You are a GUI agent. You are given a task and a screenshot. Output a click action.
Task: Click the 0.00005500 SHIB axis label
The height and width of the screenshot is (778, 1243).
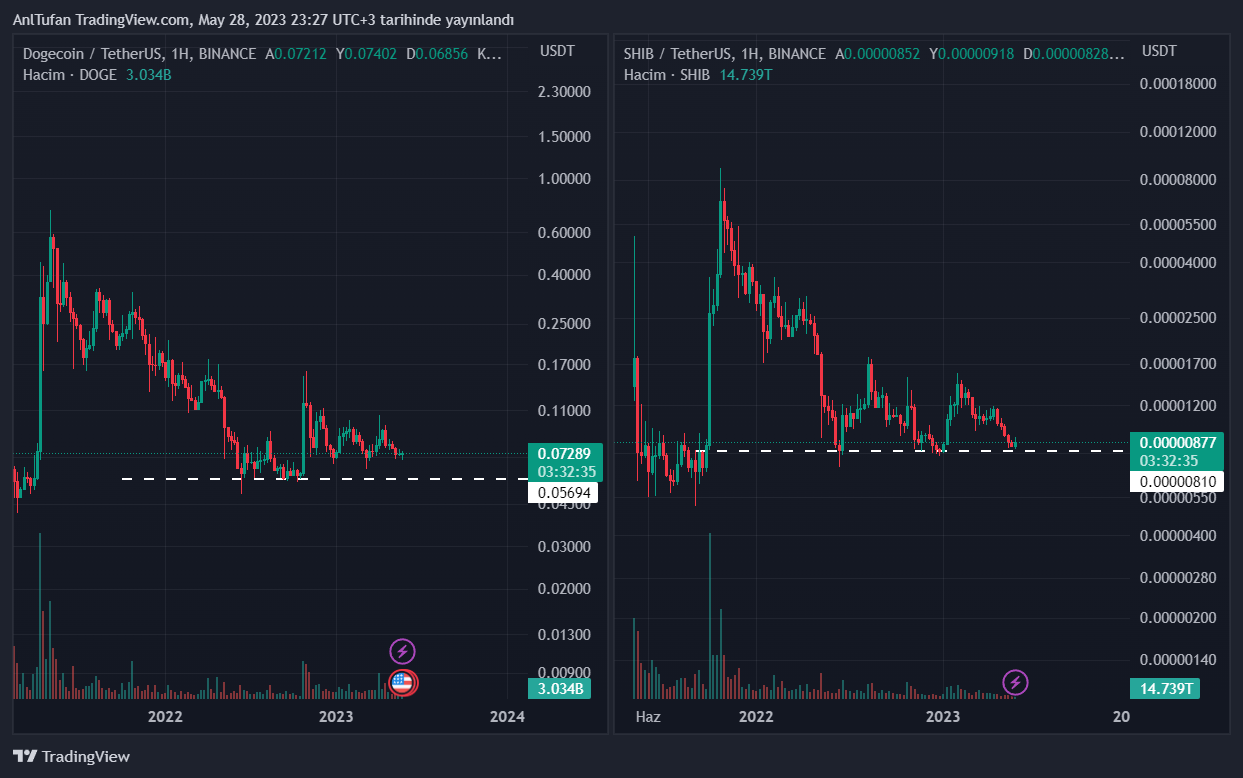point(1178,224)
